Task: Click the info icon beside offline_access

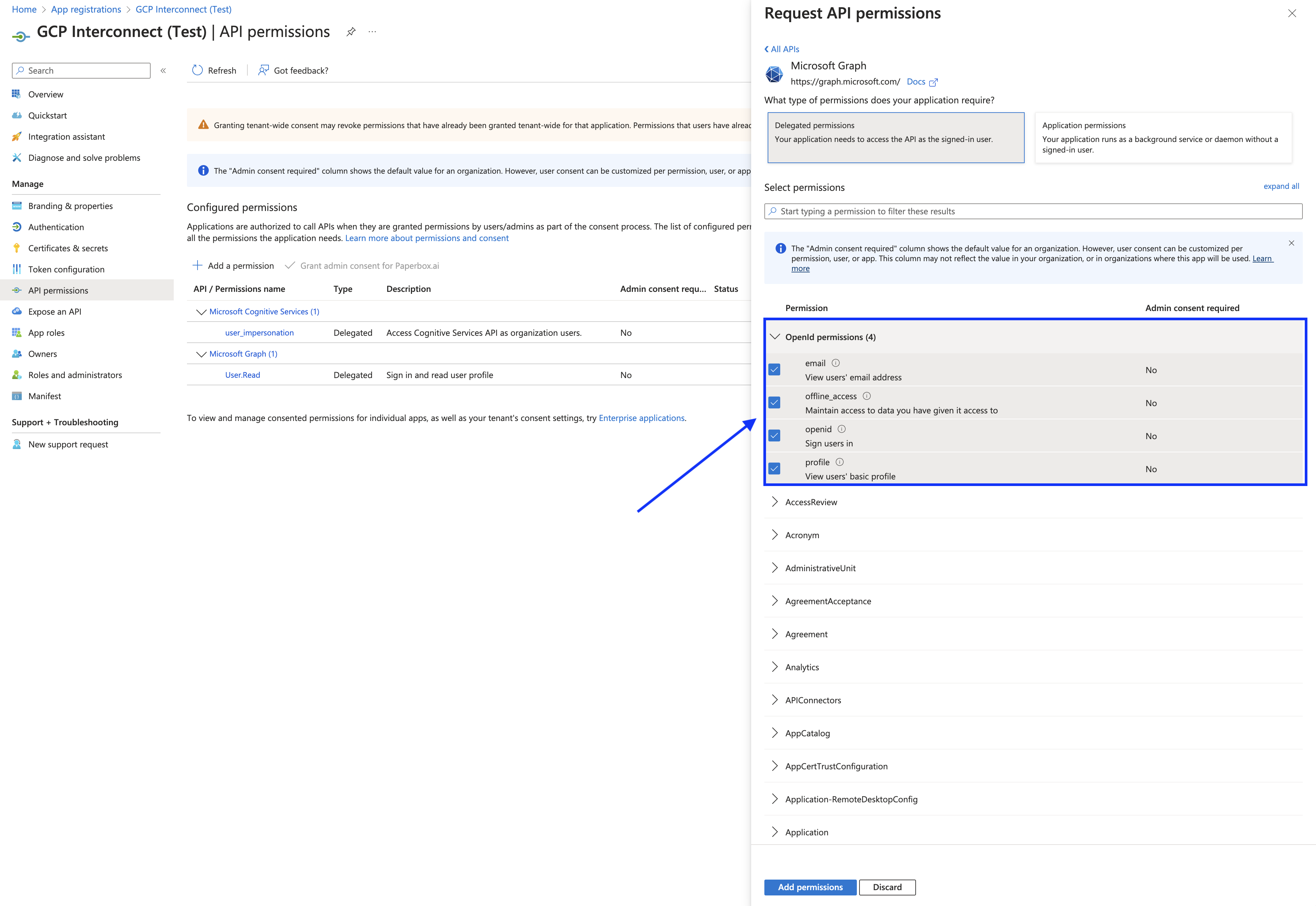Action: click(867, 396)
